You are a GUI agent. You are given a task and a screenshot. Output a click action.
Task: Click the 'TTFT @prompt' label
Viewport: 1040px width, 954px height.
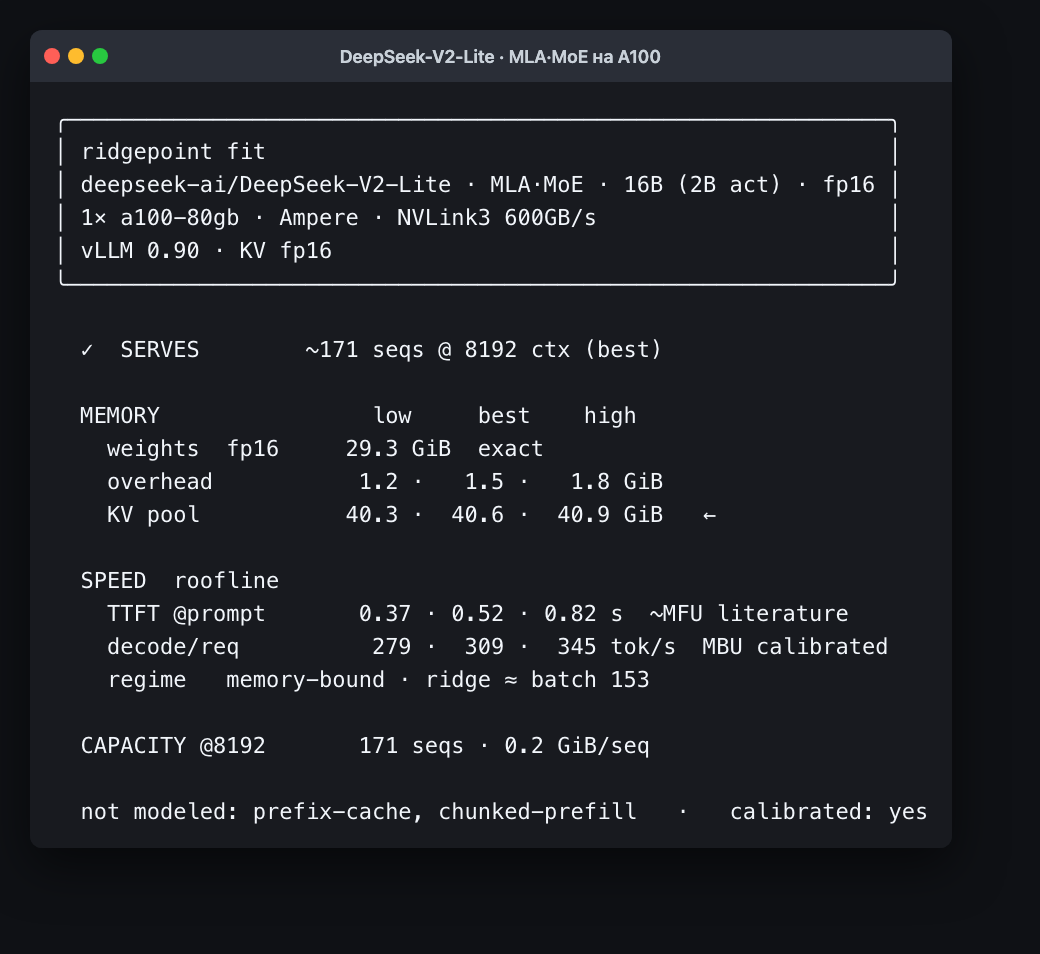[x=186, y=614]
